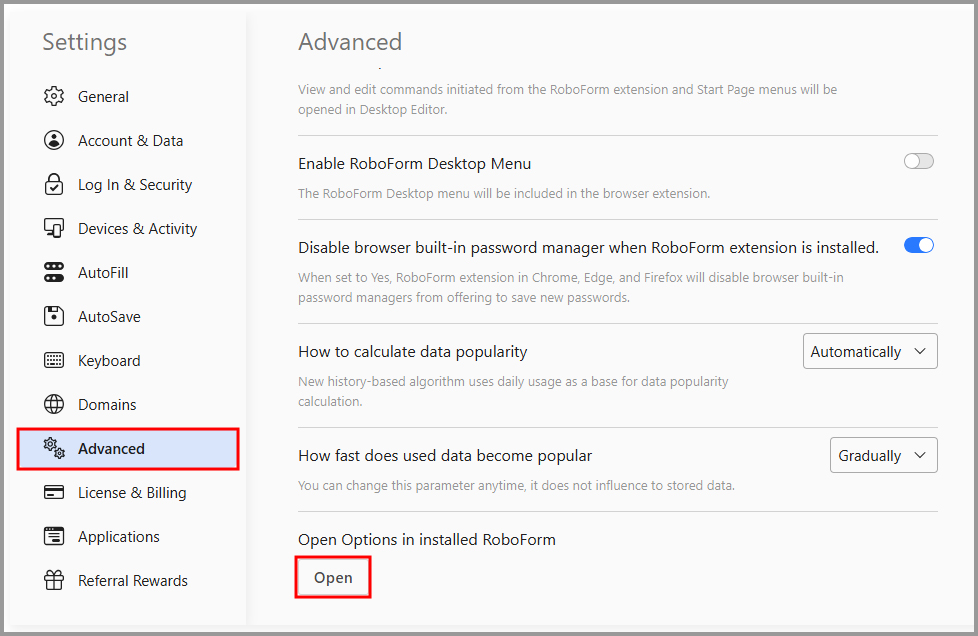The image size is (978, 636).
Task: Click the Account & Data person icon
Action: 54,141
